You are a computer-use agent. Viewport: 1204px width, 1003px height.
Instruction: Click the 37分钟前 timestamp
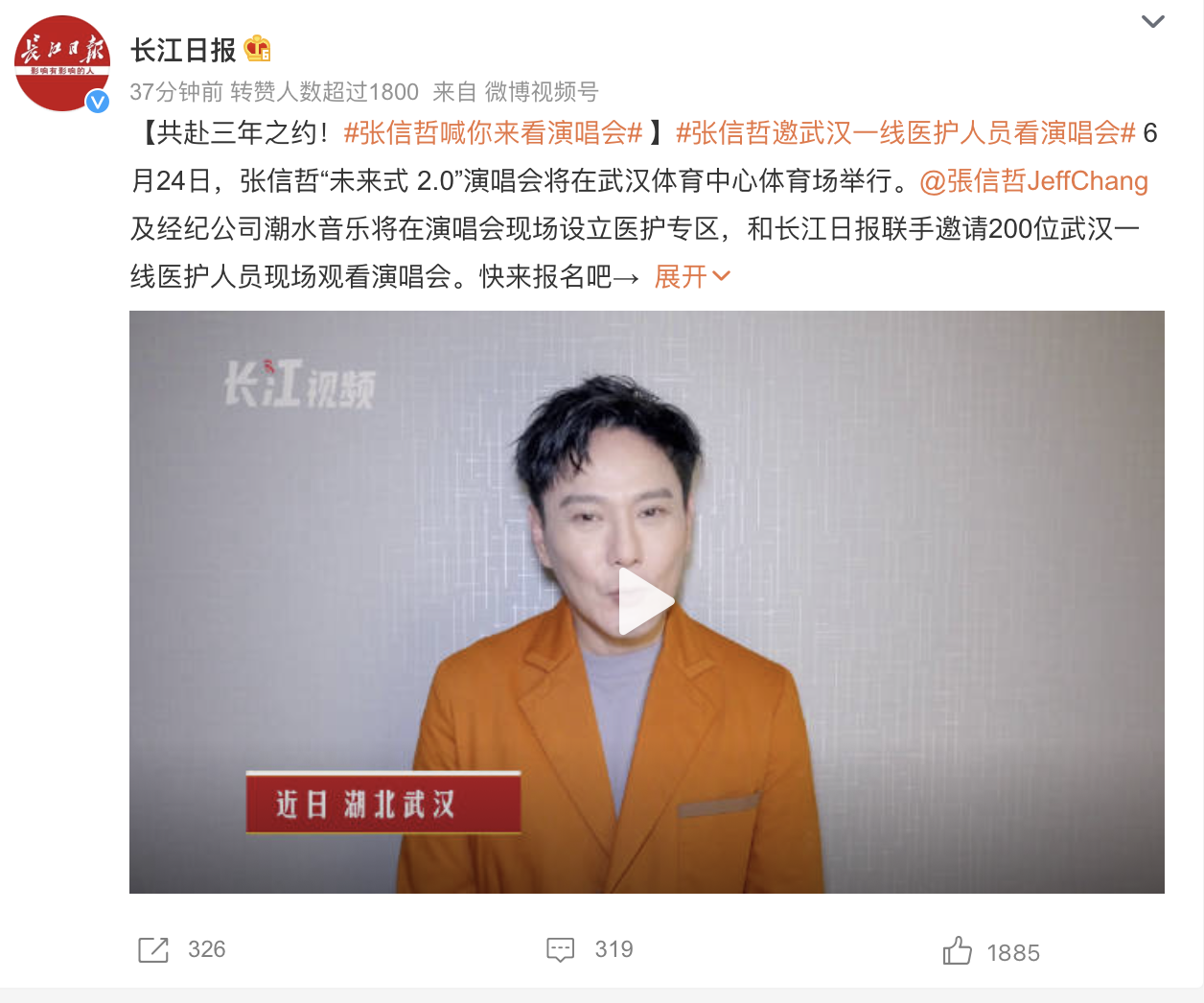coord(176,92)
